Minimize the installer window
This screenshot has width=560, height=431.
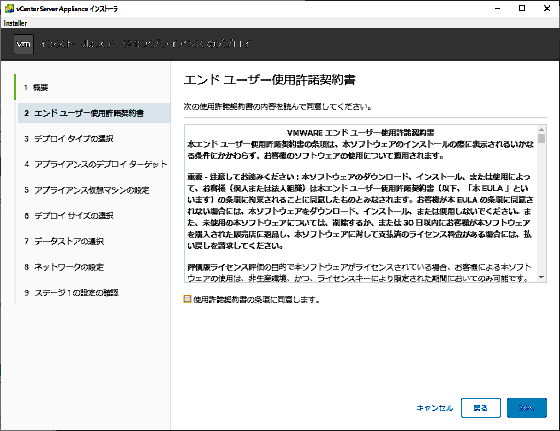(x=498, y=8)
